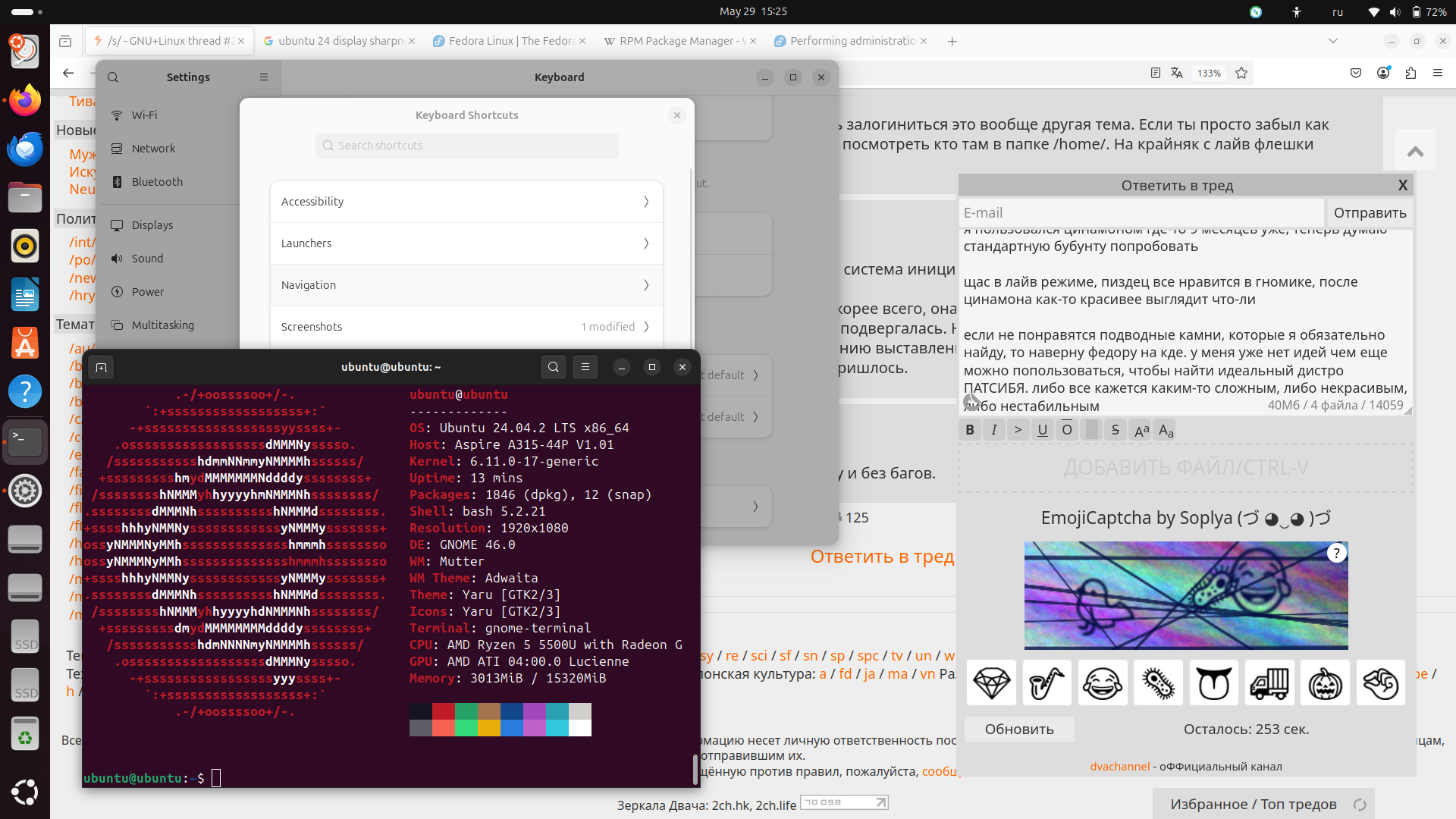This screenshot has width=1456, height=819.
Task: Click the Search shortcuts input field
Action: point(466,146)
